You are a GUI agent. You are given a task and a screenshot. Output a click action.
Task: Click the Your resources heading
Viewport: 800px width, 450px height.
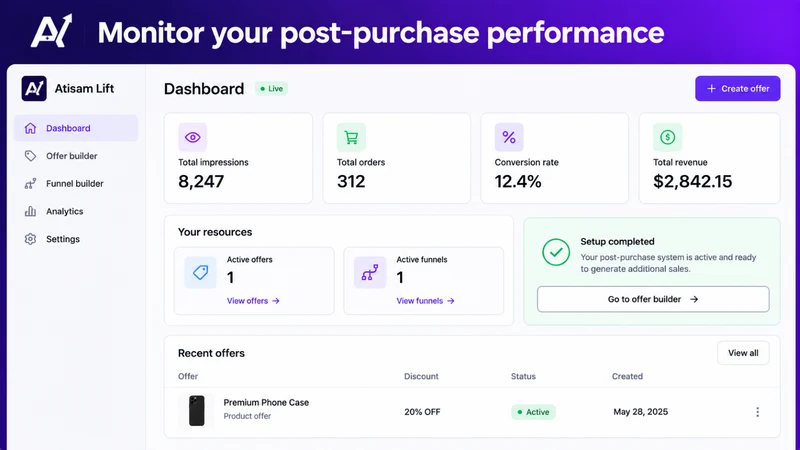[215, 232]
